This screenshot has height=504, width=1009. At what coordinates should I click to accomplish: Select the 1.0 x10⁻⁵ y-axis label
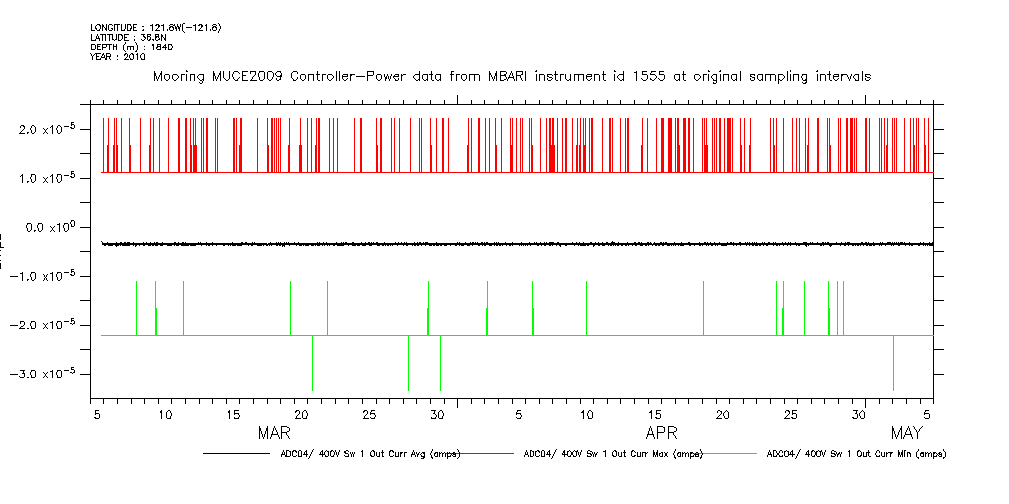55,178
